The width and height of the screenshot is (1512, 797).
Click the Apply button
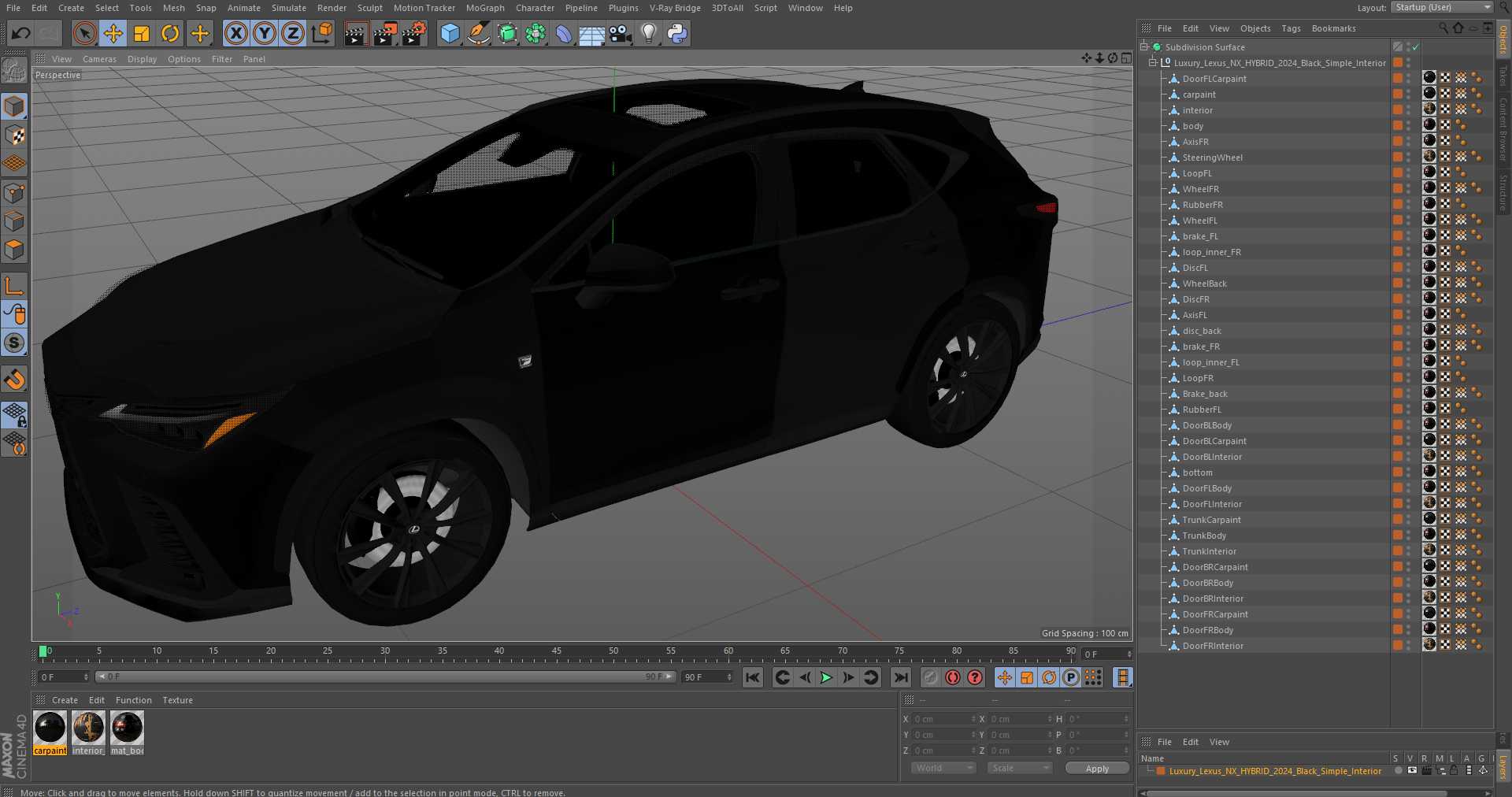point(1097,768)
